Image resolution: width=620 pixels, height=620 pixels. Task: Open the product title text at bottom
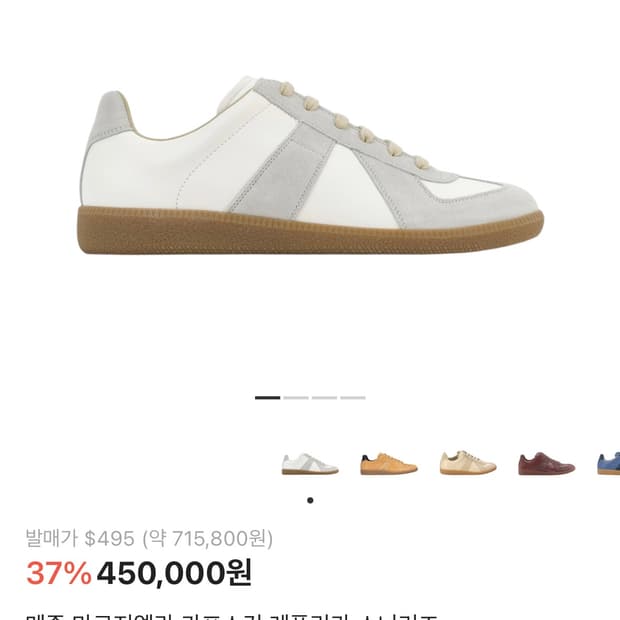[x=233, y=616]
